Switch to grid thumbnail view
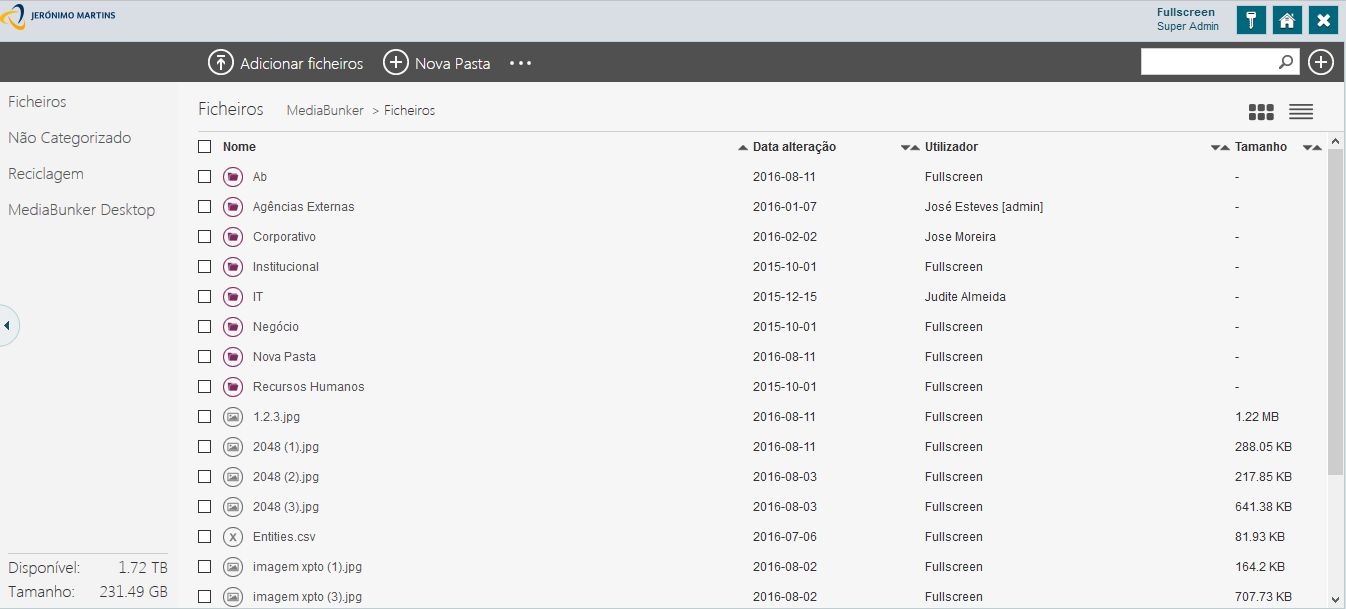Screen dimensions: 1346x609 point(1261,112)
